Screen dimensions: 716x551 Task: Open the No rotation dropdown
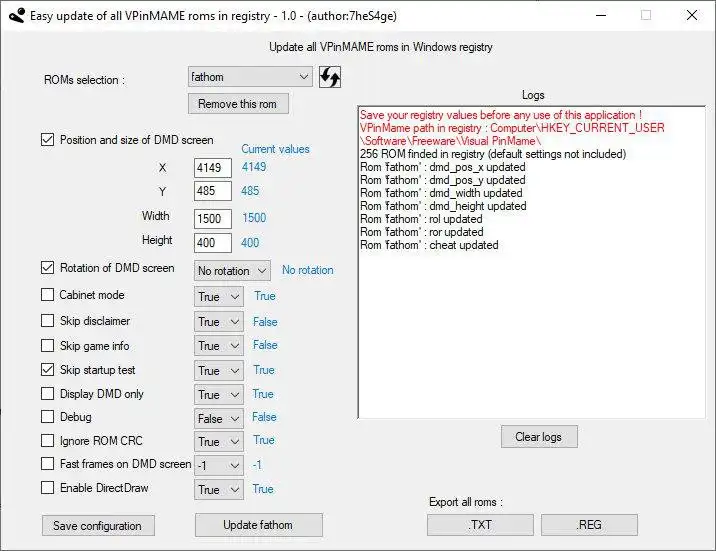coord(232,271)
